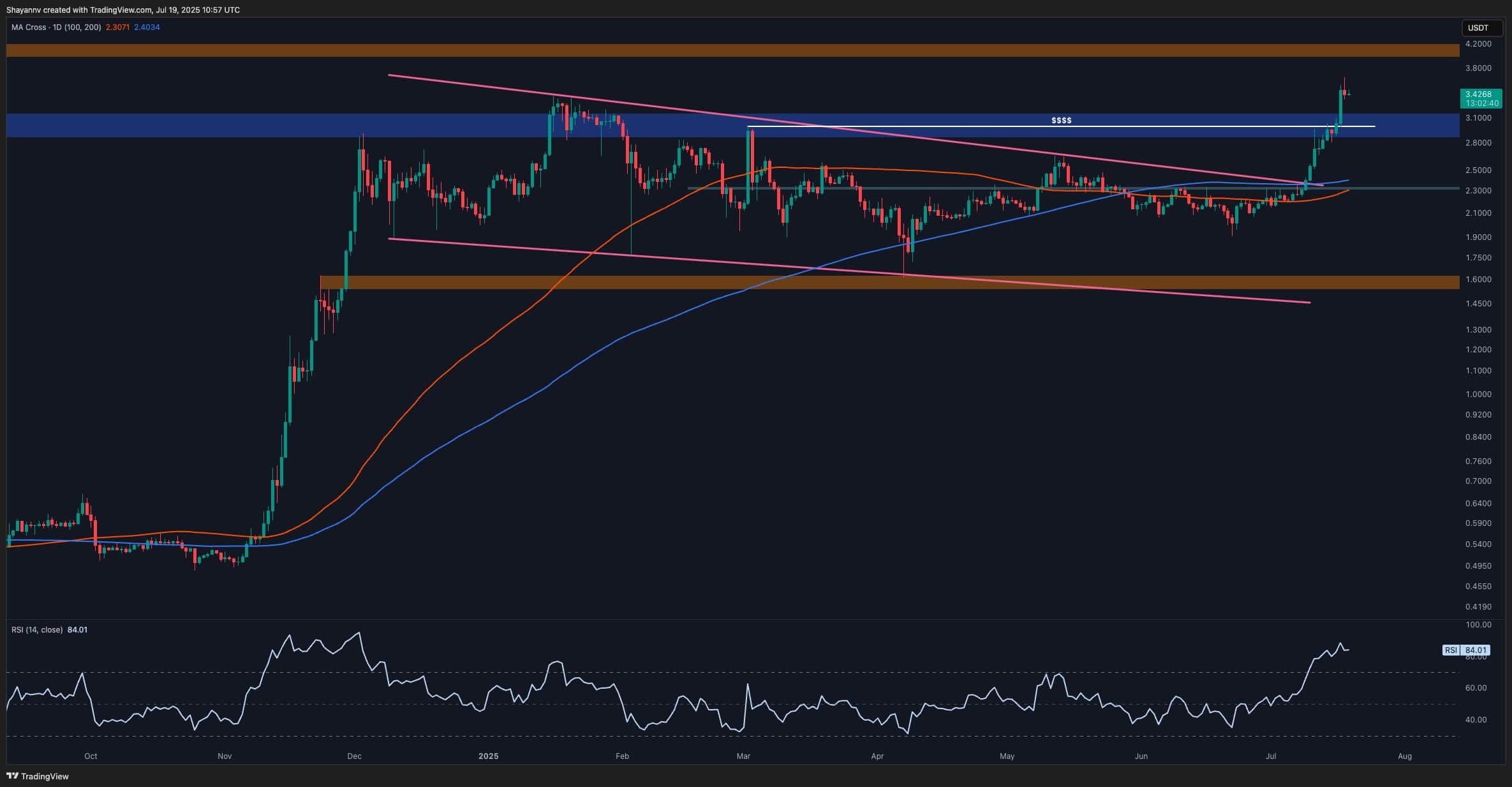Click the 2025 label on the time axis

(x=489, y=756)
